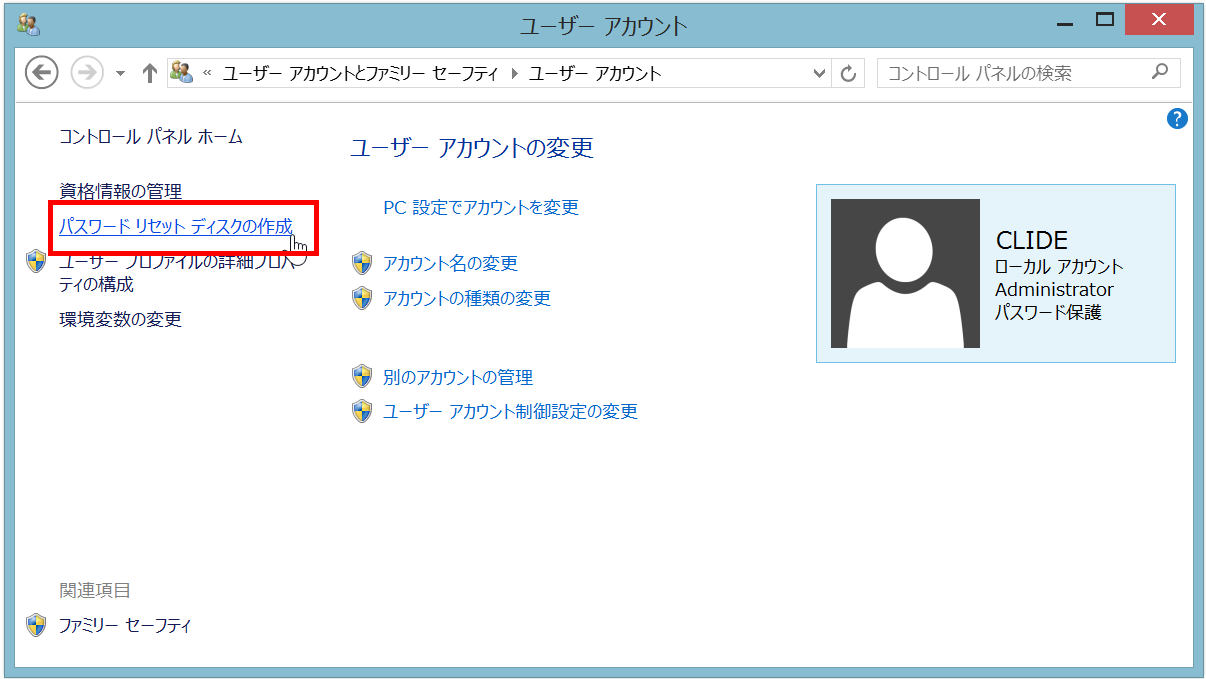
Task: Click the shield icon beside 別のアカウントの管理
Action: (x=362, y=377)
